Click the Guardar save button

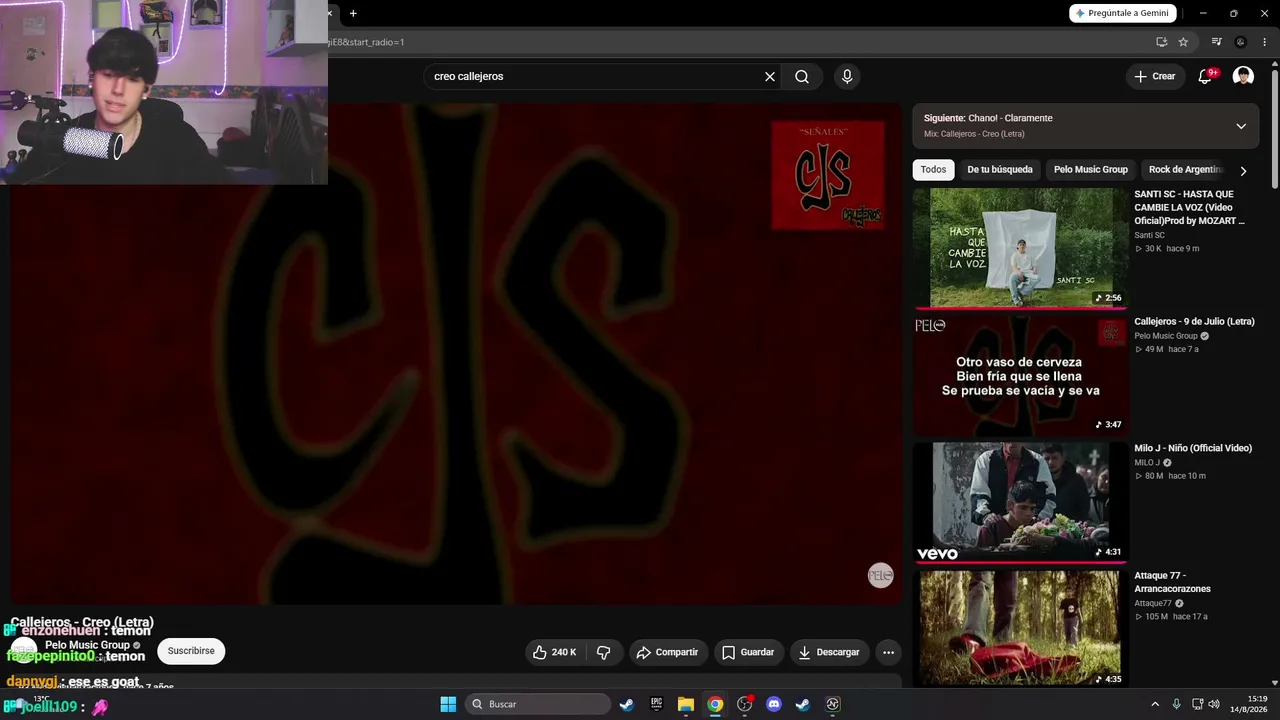748,652
